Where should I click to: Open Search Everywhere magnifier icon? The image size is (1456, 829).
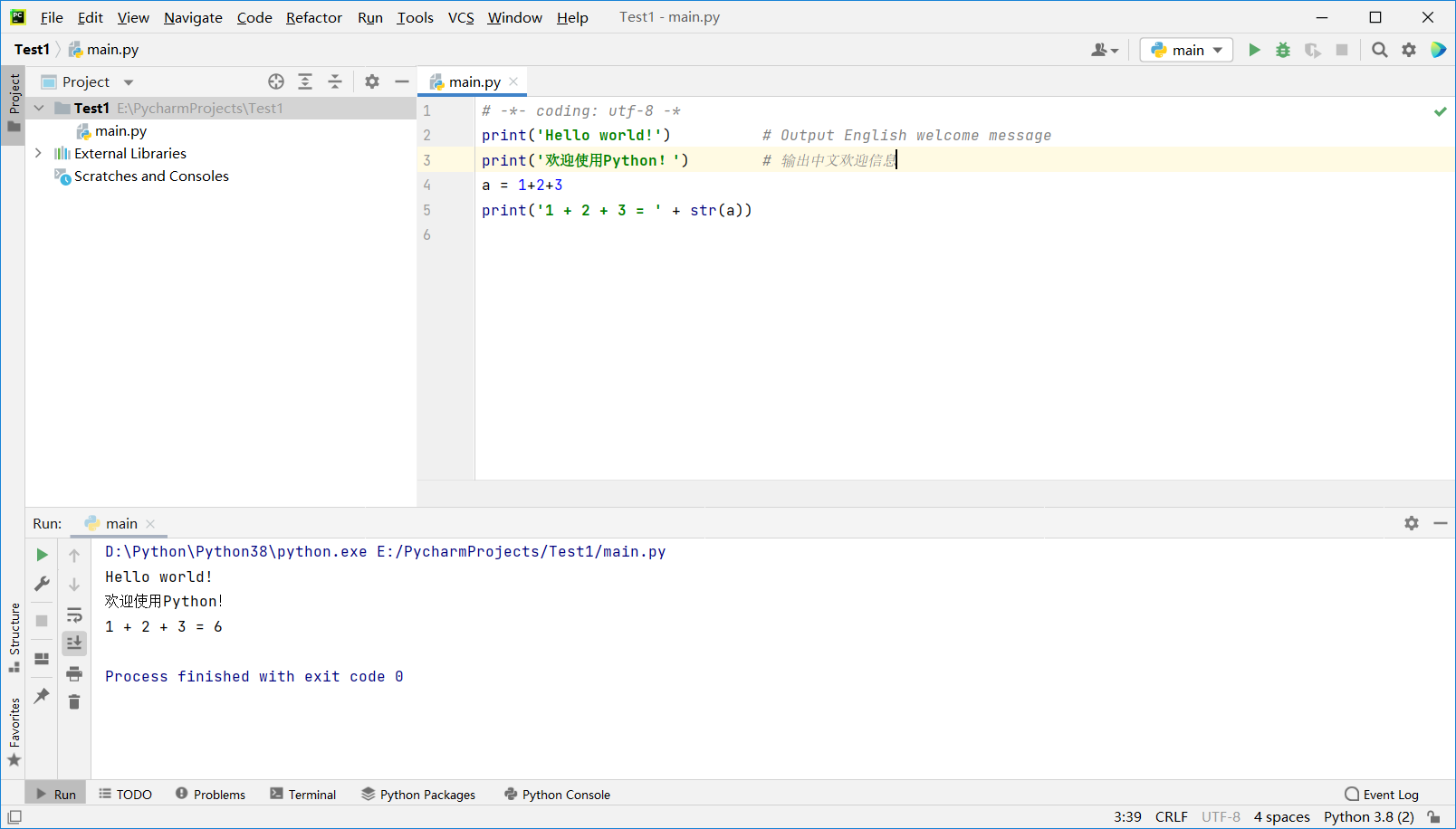coord(1380,50)
